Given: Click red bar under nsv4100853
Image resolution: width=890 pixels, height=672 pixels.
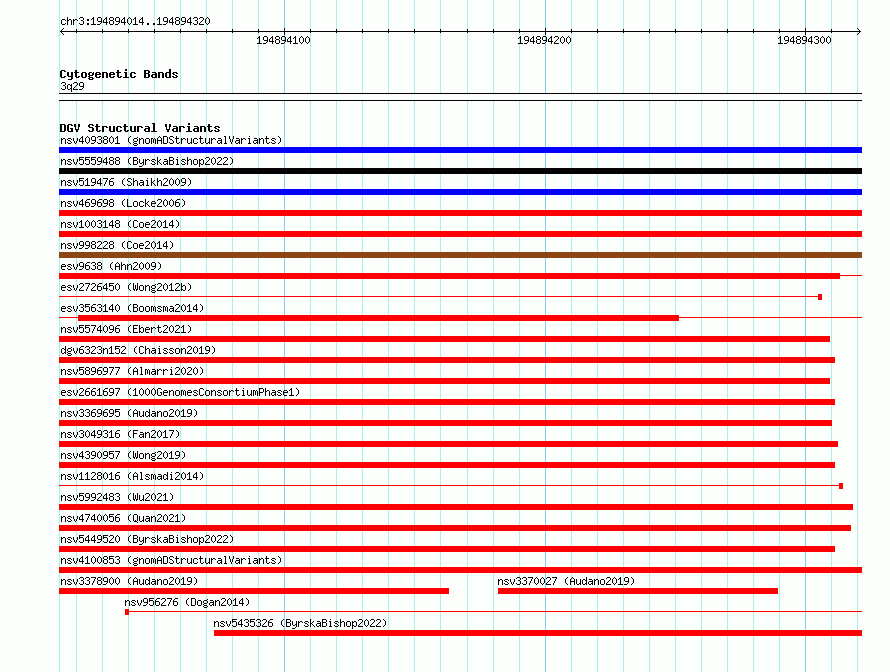Looking at the screenshot, I should [x=460, y=570].
